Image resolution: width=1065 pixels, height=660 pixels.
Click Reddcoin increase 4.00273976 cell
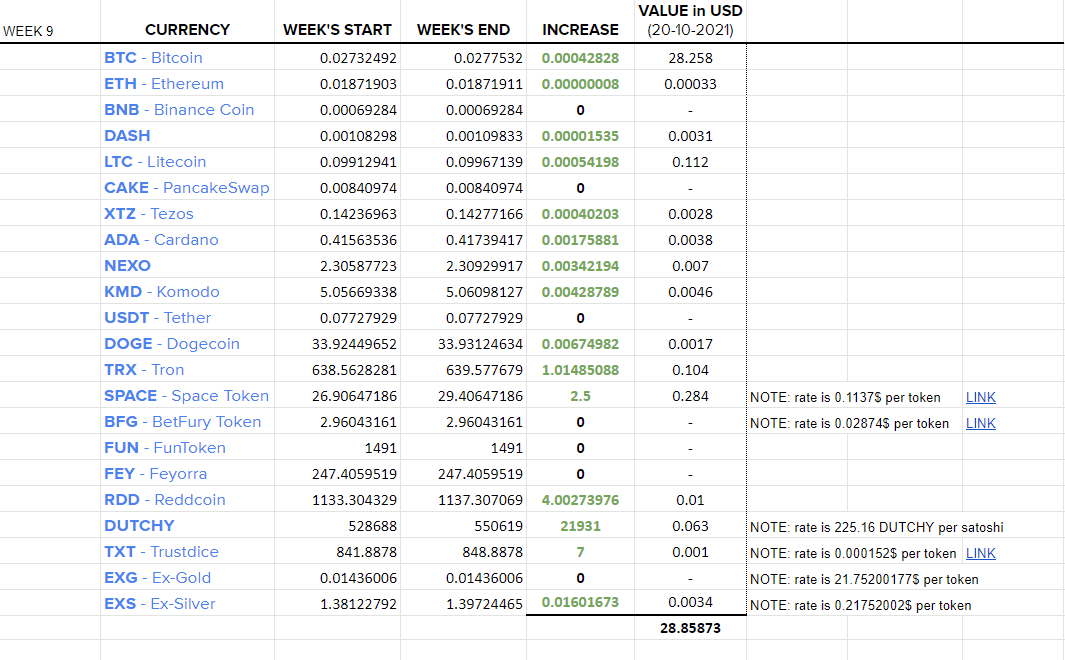point(581,500)
